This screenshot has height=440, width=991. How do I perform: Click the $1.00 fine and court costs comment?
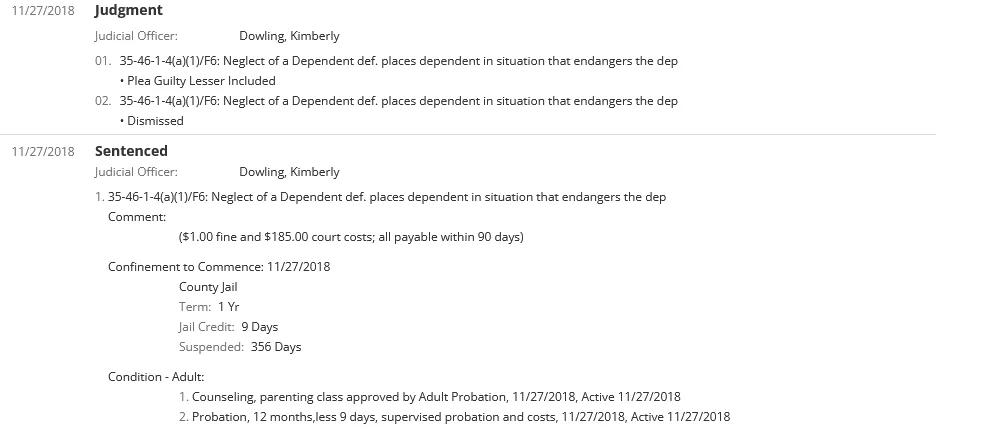(351, 237)
